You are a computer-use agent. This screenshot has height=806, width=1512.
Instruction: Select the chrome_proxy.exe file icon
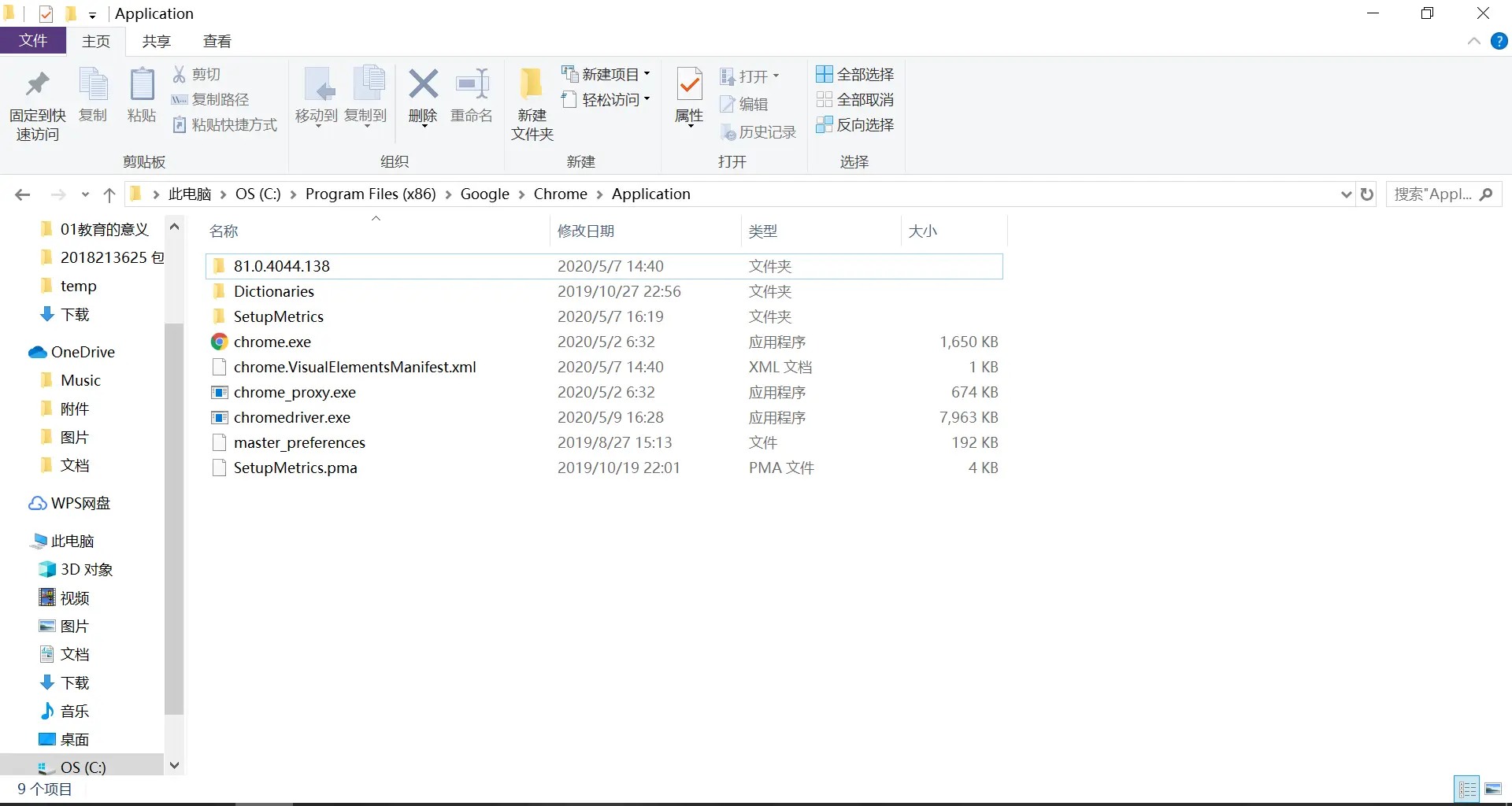point(219,392)
